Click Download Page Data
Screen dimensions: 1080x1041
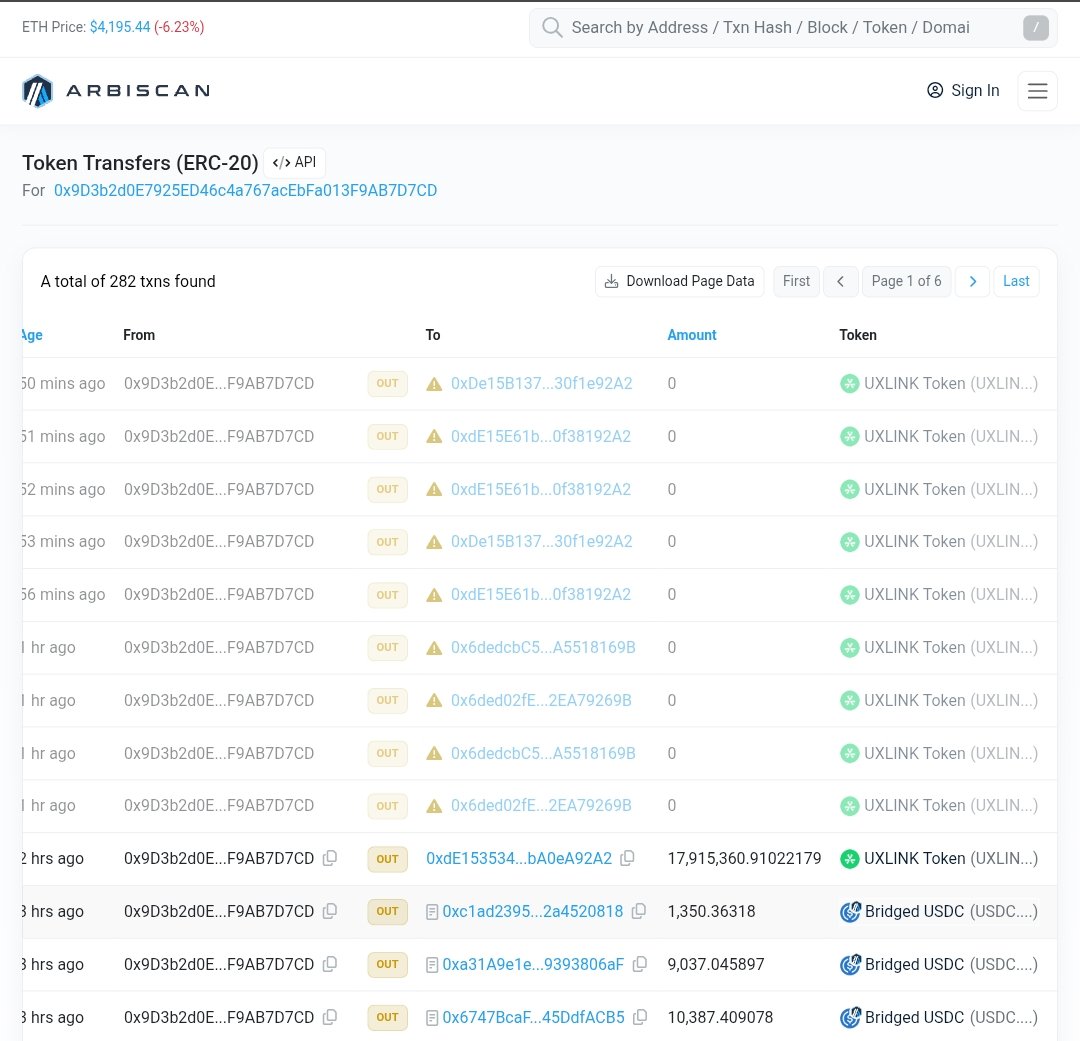click(679, 281)
